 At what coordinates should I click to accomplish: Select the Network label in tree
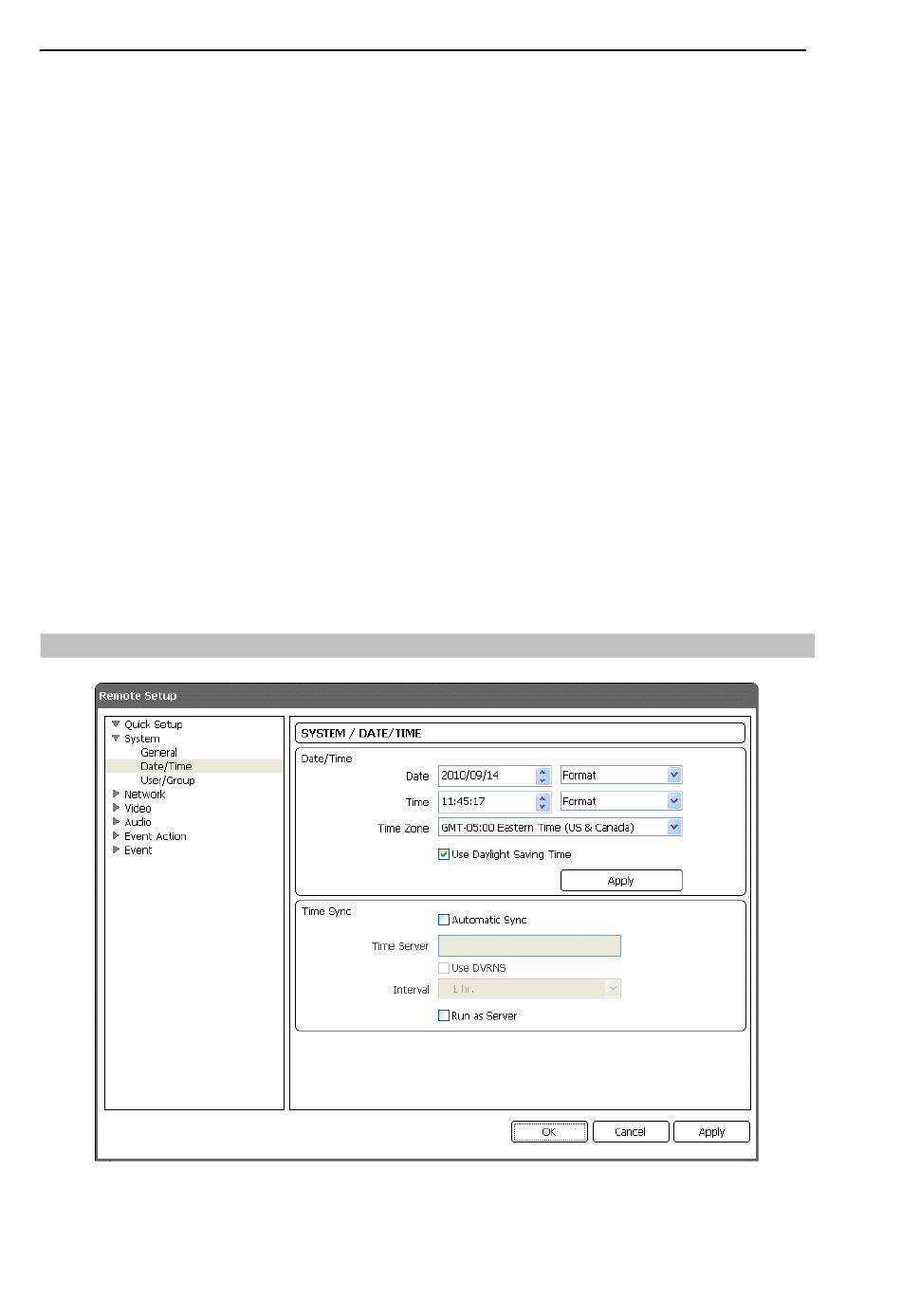[144, 795]
